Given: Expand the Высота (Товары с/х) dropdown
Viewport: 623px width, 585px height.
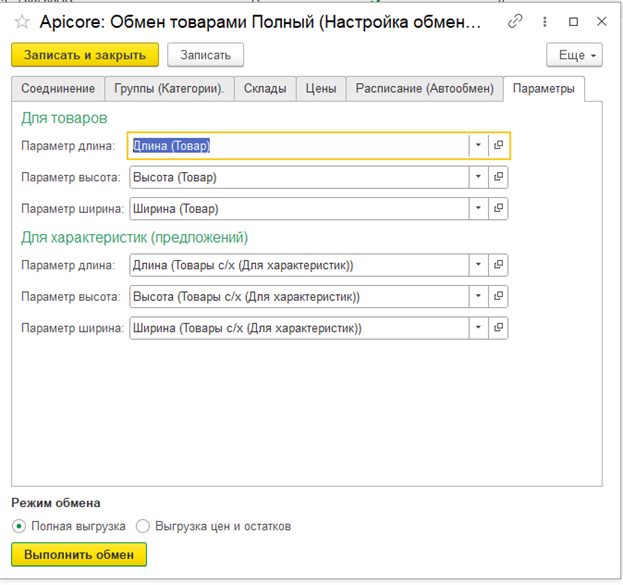Looking at the screenshot, I should pos(478,296).
